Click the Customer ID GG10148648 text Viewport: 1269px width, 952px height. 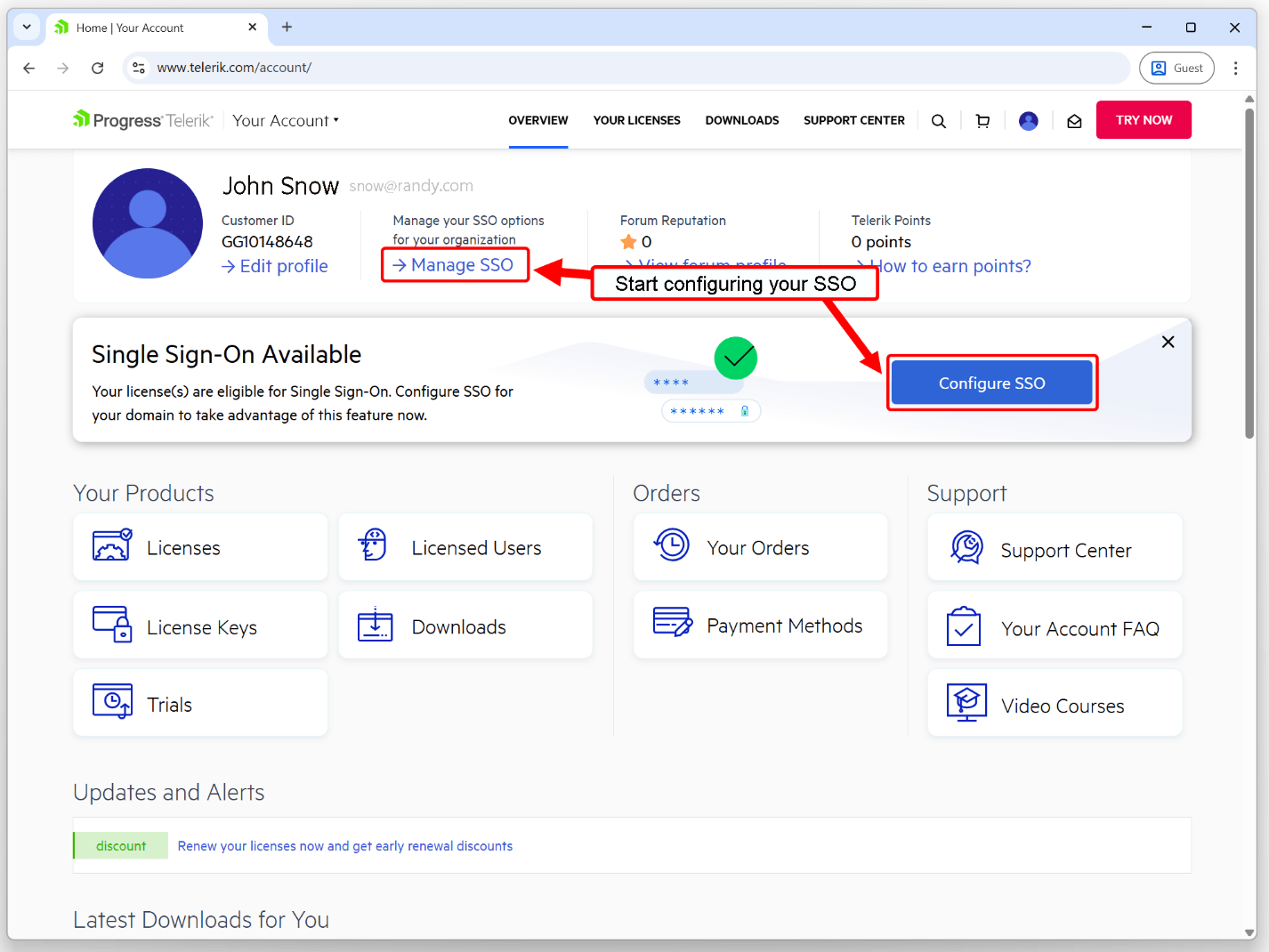pos(267,242)
